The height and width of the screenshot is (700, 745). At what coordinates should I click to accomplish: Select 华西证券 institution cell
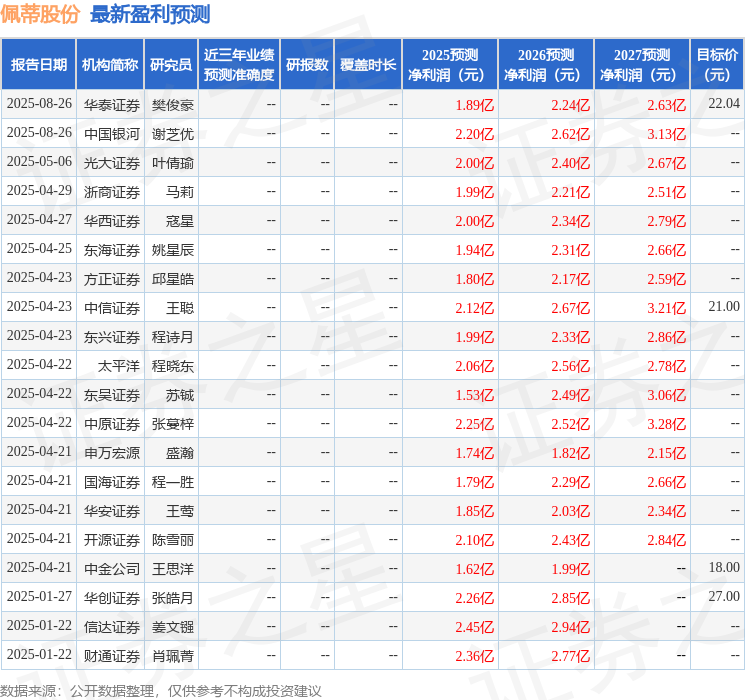pyautogui.click(x=112, y=221)
